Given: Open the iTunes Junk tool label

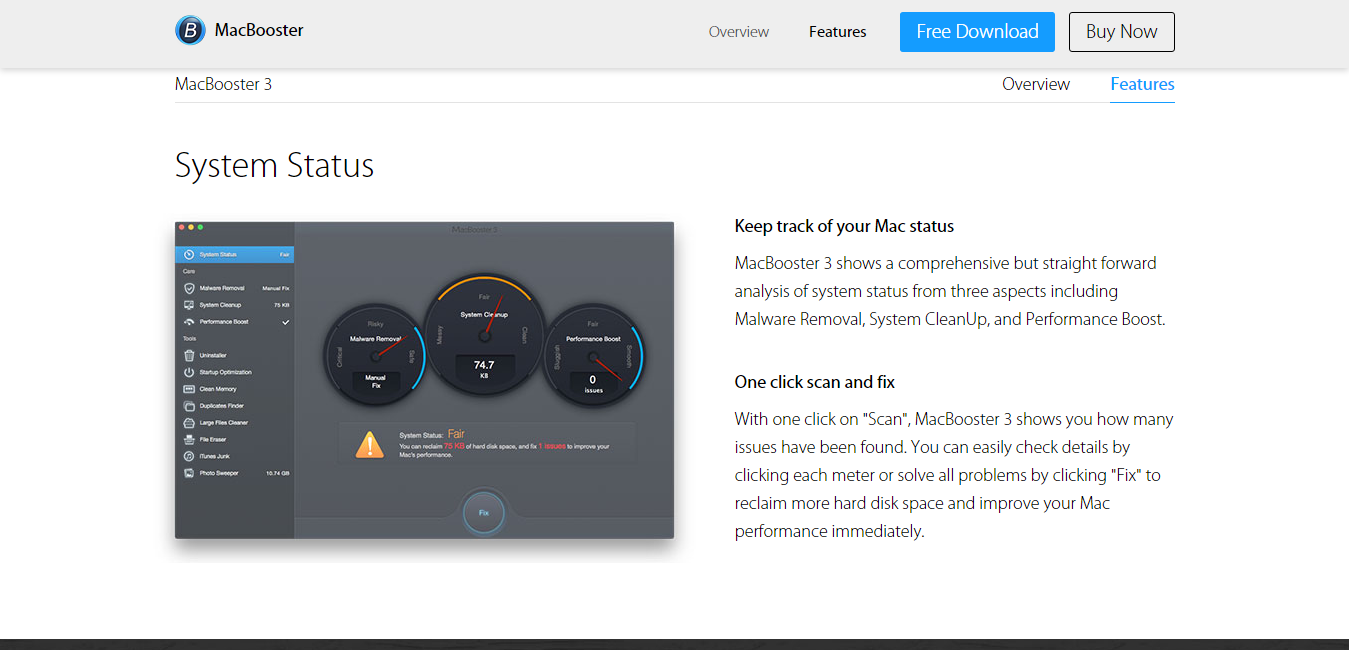Looking at the screenshot, I should pos(215,456).
